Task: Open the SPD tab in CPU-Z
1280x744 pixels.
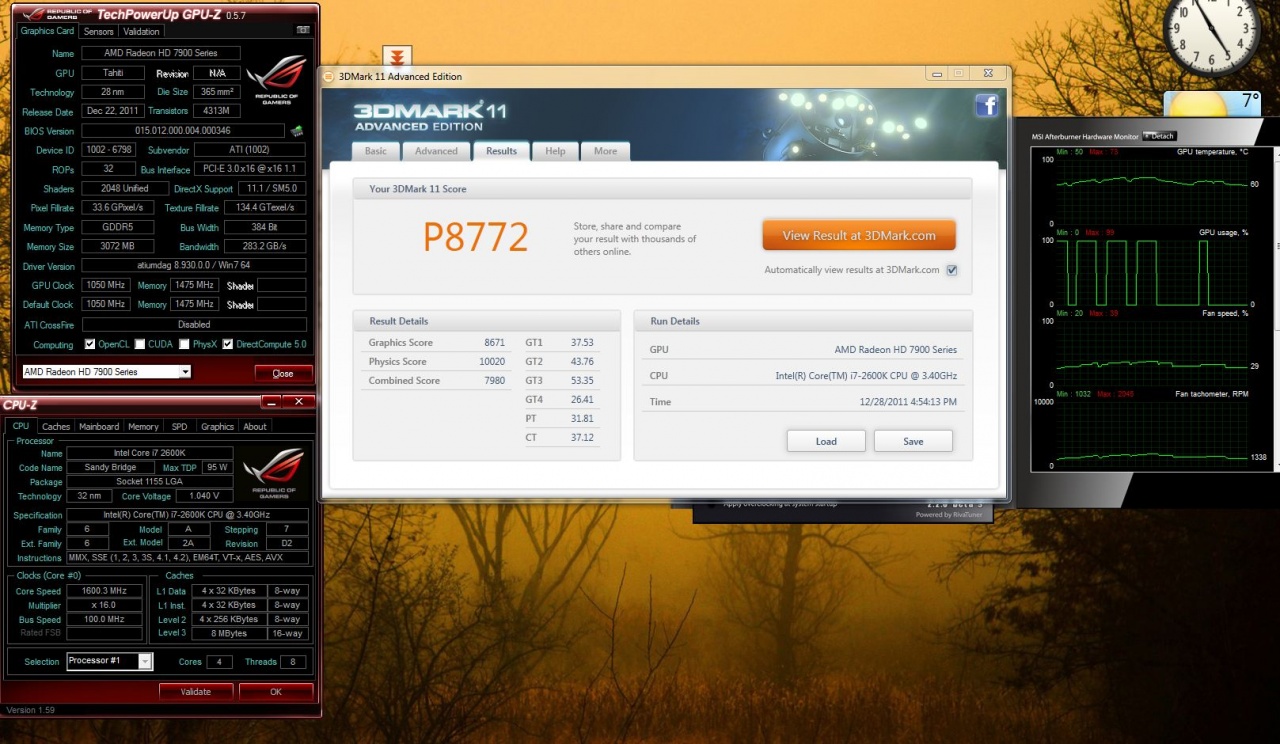Action: coord(179,426)
